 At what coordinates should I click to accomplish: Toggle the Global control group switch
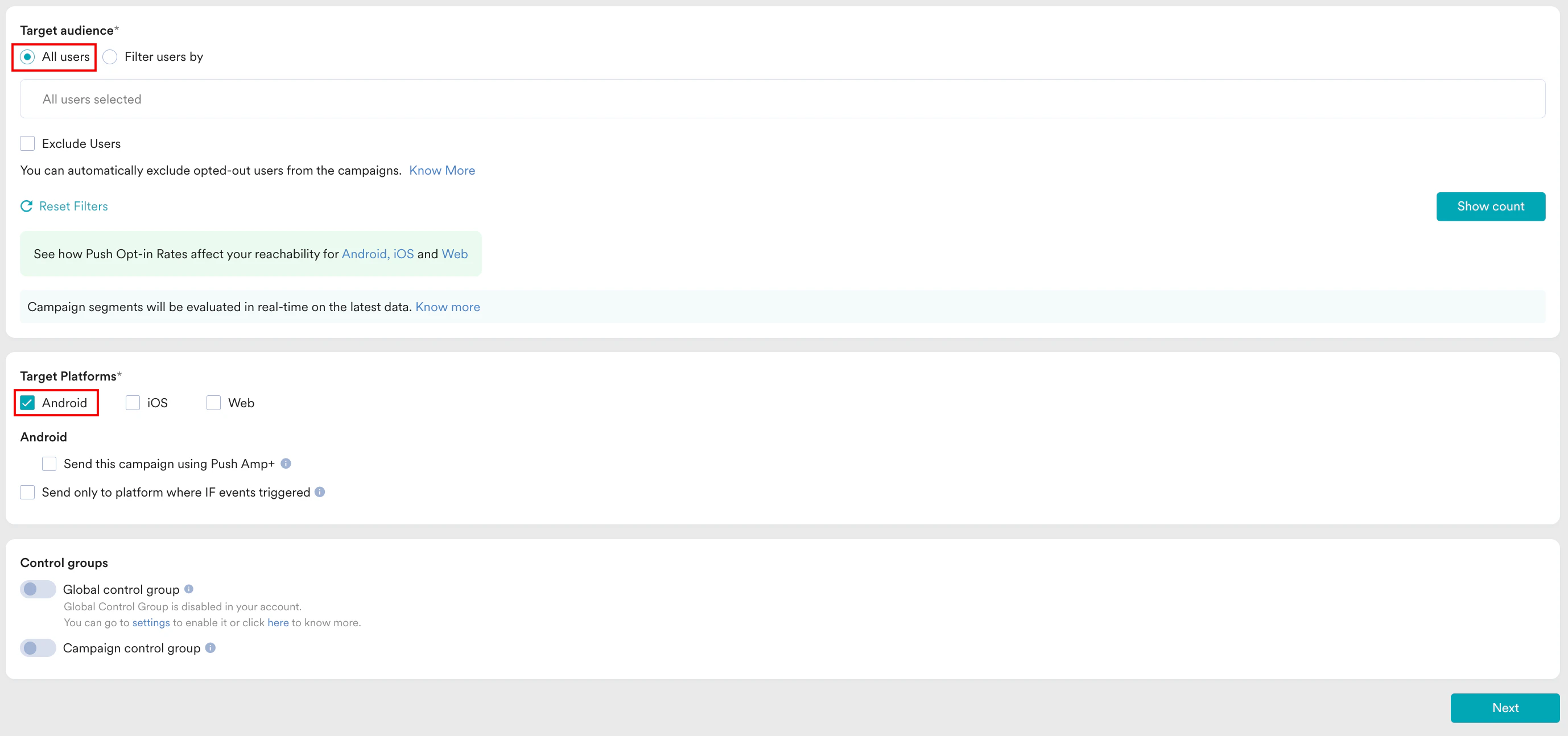37,589
